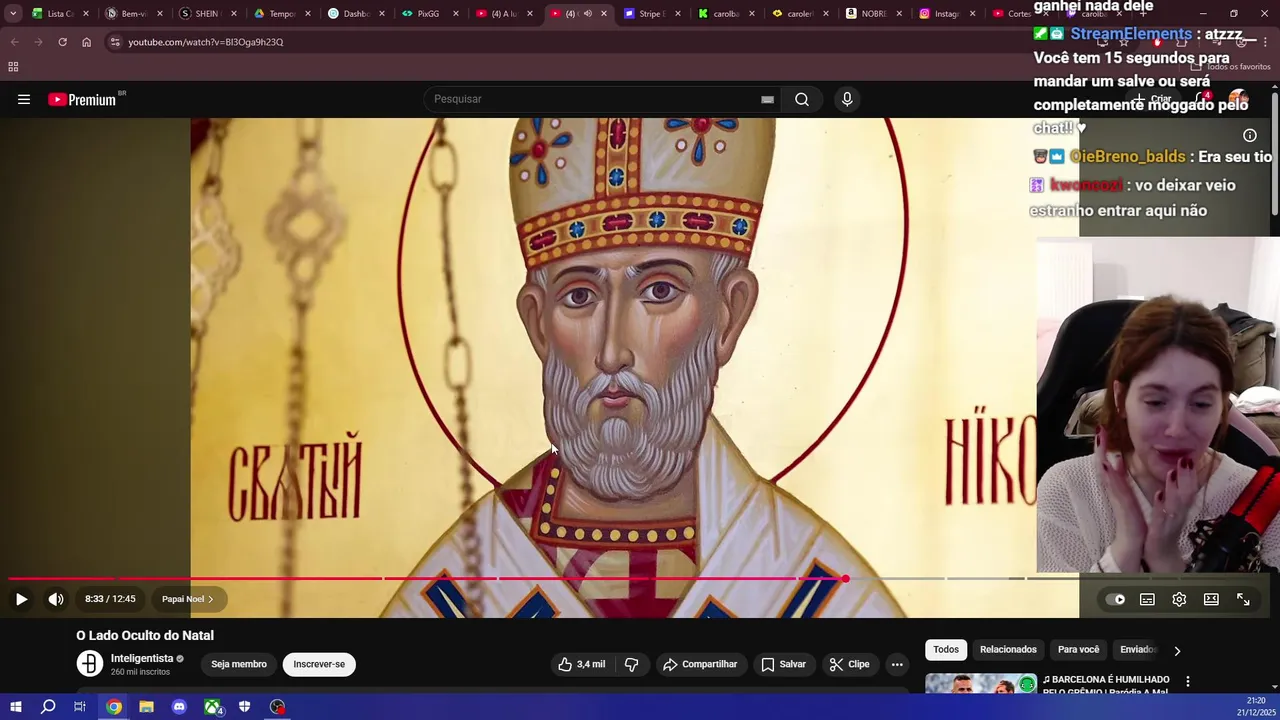
Task: Dislike the video
Action: 632,664
